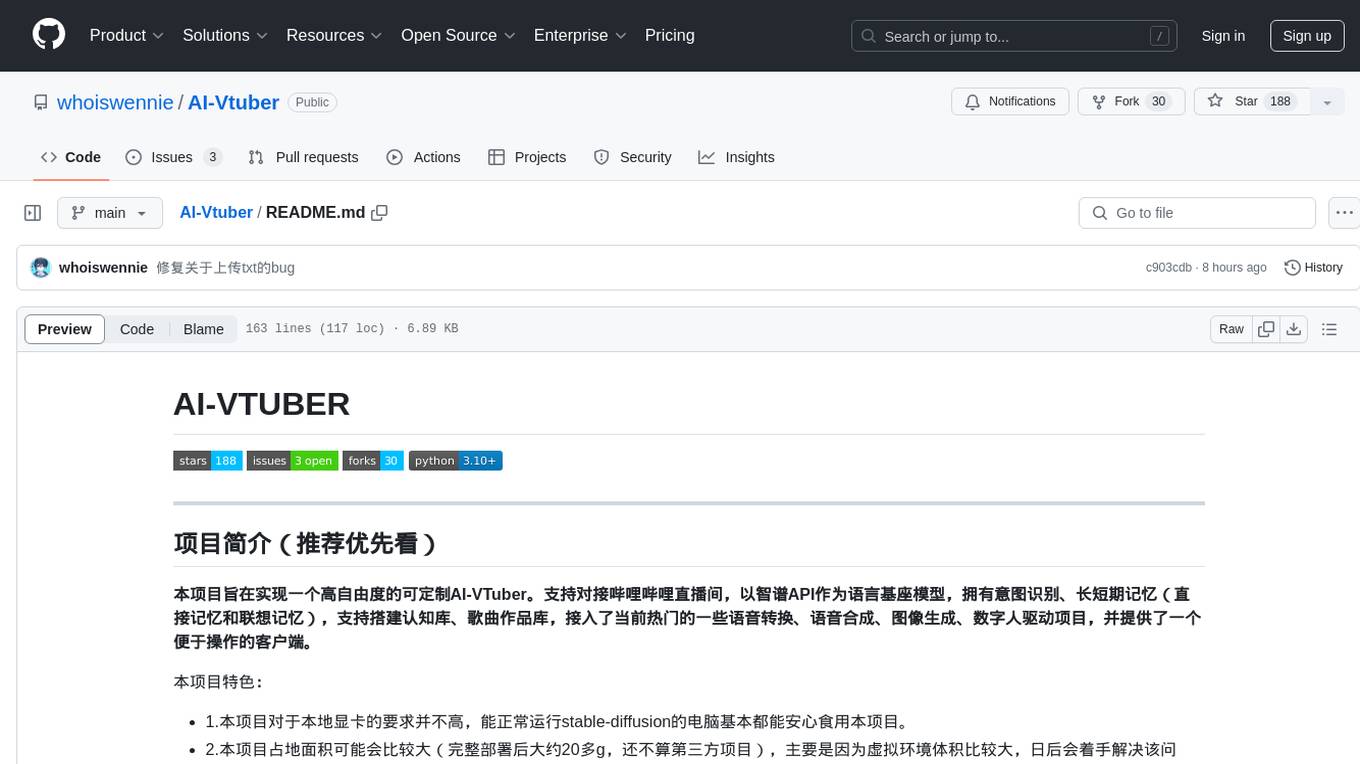Click the AI-VTUBER heading

[x=262, y=404]
